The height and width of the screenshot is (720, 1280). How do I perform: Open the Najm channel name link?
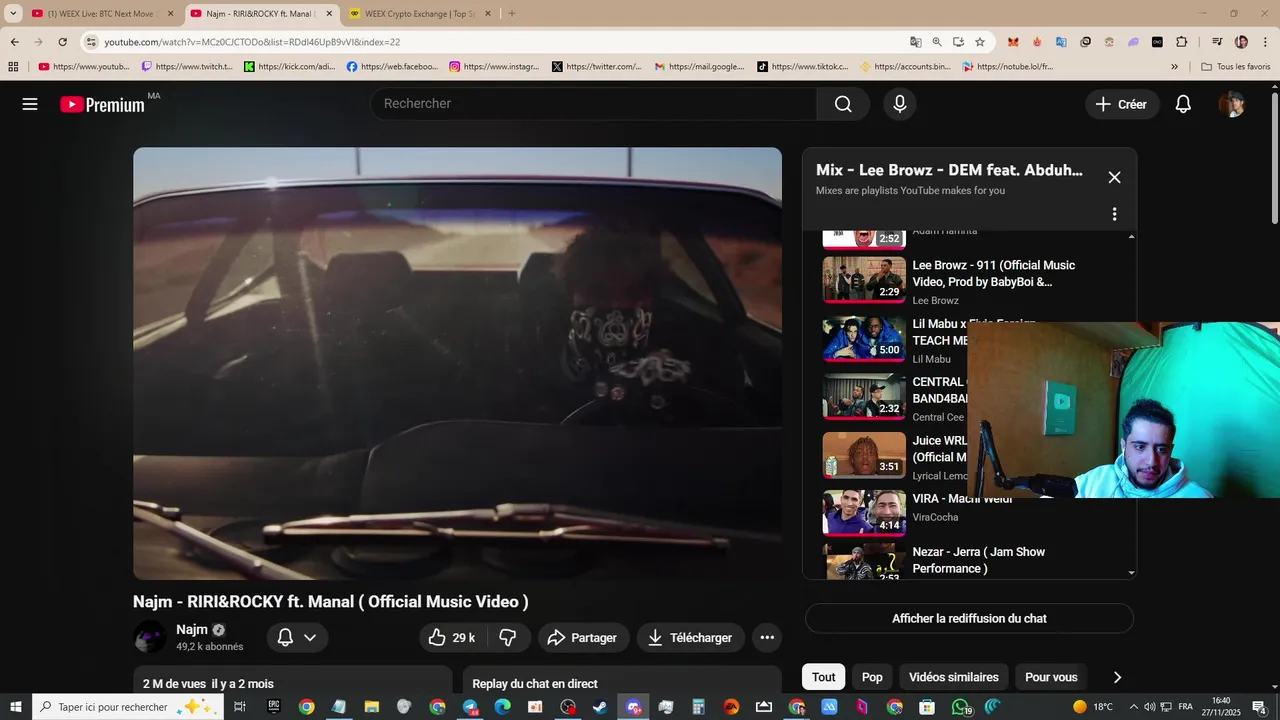click(x=192, y=629)
